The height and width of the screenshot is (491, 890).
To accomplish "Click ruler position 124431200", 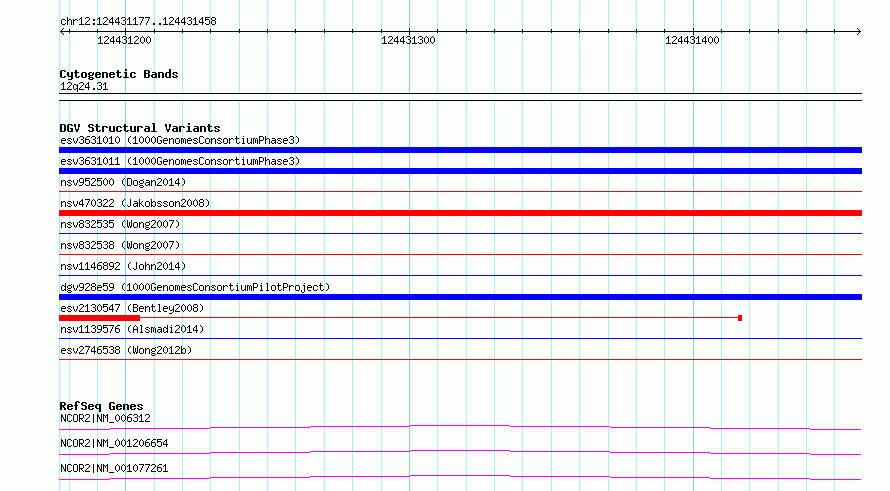I will (x=124, y=40).
